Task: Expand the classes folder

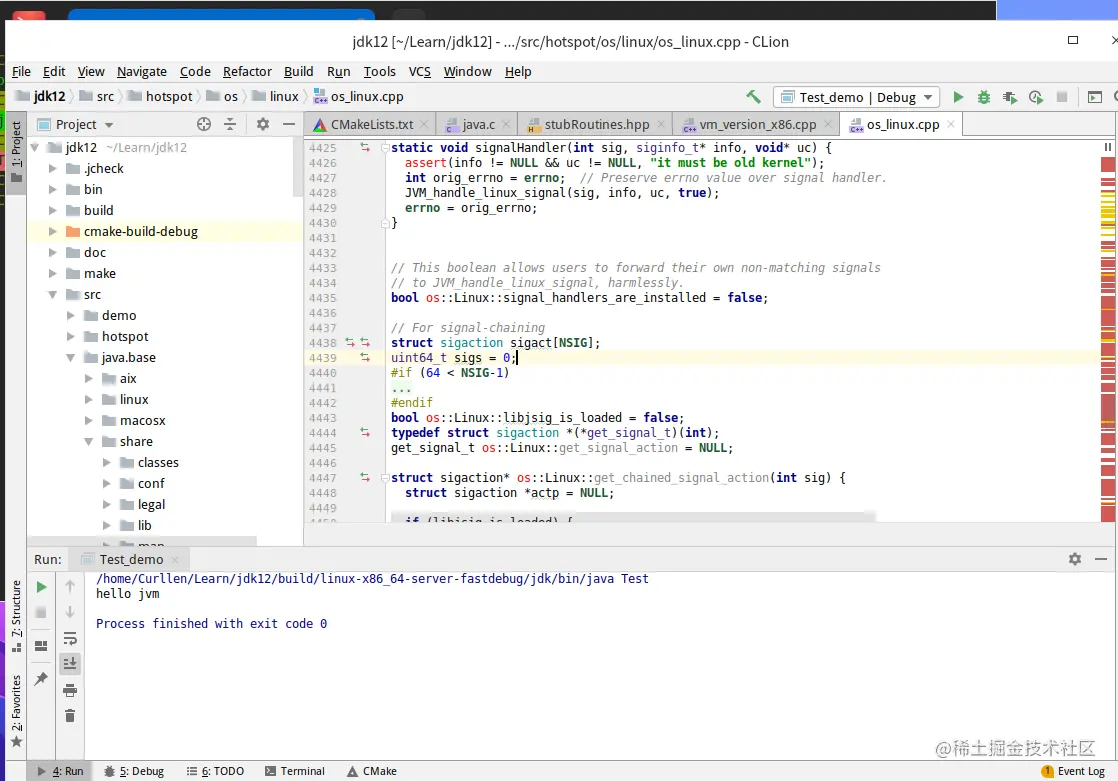Action: [x=106, y=462]
